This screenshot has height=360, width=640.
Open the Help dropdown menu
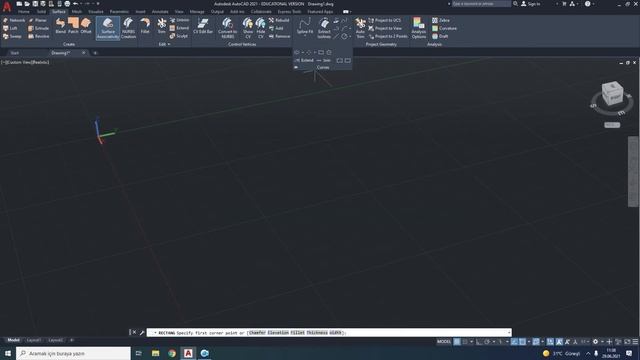click(x=590, y=4)
